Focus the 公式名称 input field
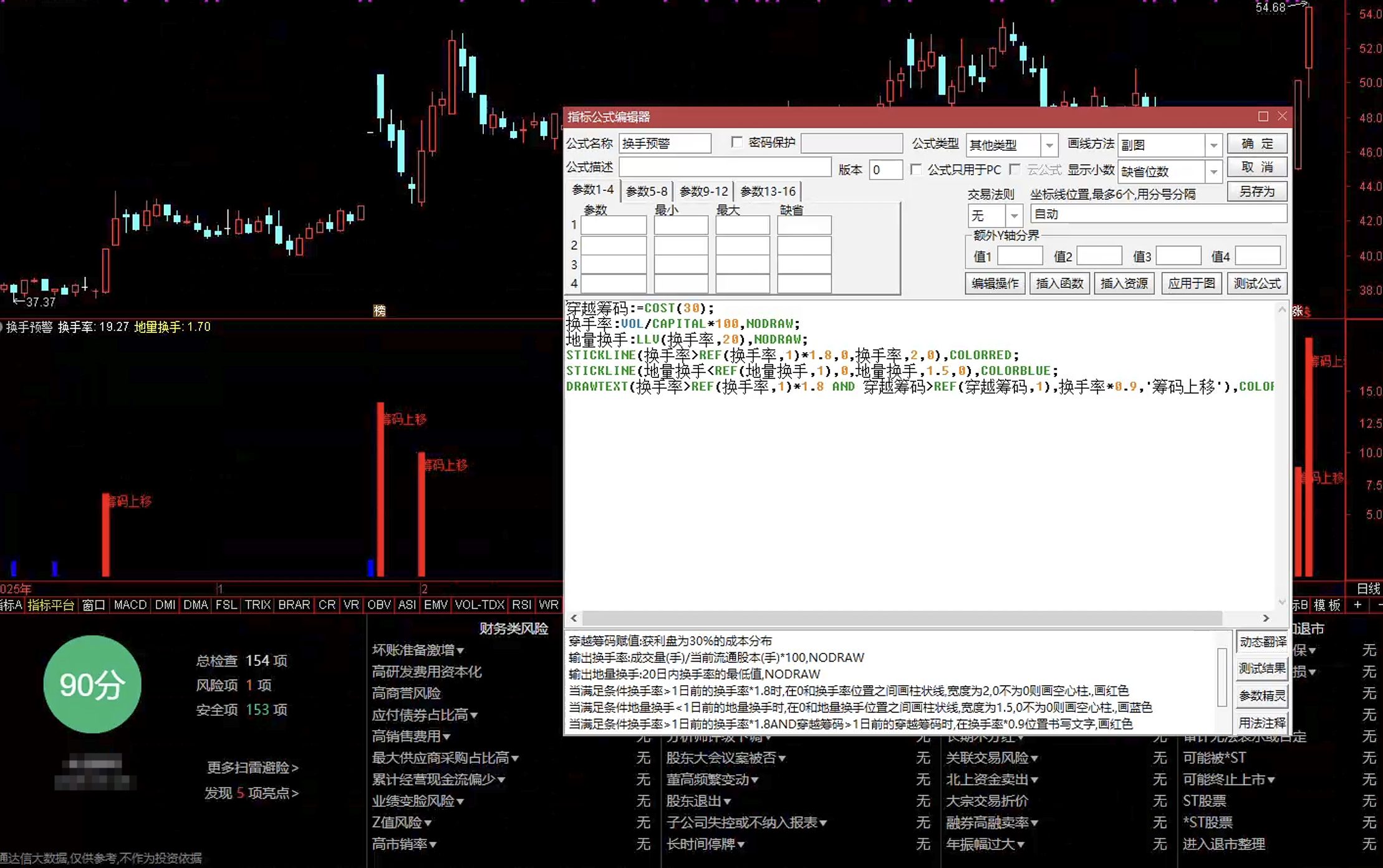This screenshot has width=1383, height=868. [x=665, y=144]
